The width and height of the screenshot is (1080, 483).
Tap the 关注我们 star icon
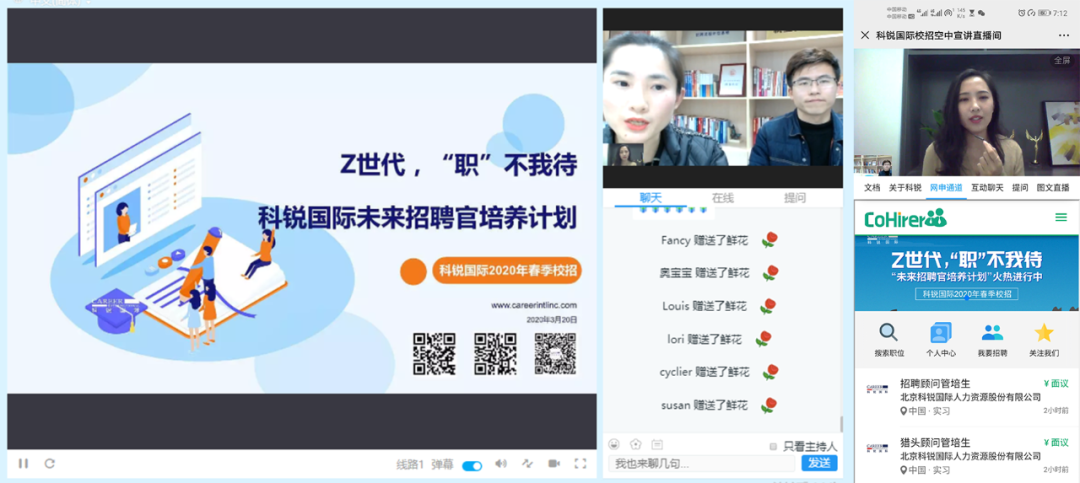(x=1044, y=333)
